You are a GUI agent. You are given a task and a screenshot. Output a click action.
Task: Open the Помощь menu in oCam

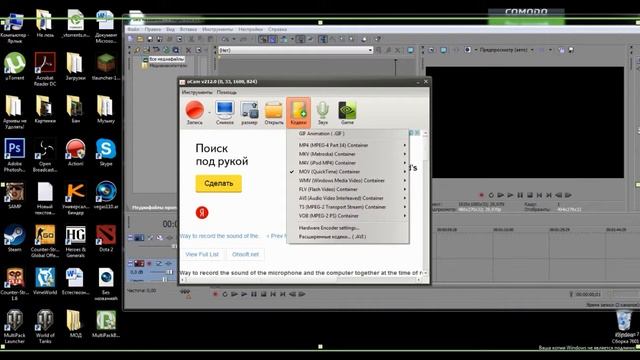(x=226, y=92)
